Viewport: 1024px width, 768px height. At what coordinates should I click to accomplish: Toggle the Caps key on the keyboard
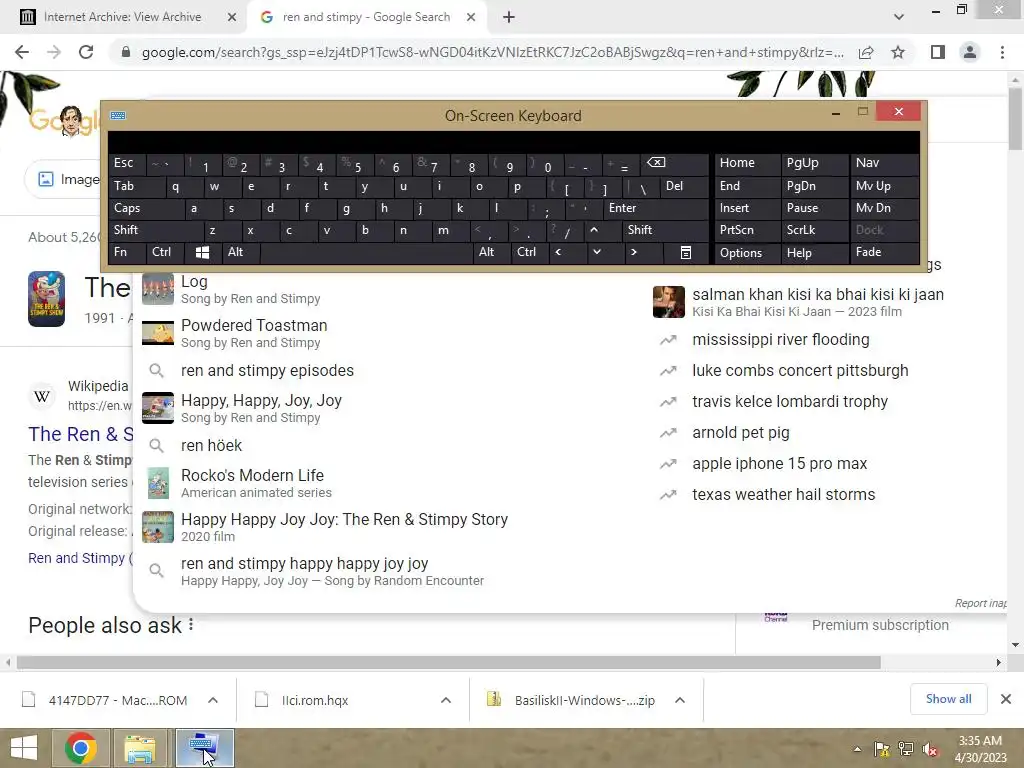pyautogui.click(x=146, y=208)
